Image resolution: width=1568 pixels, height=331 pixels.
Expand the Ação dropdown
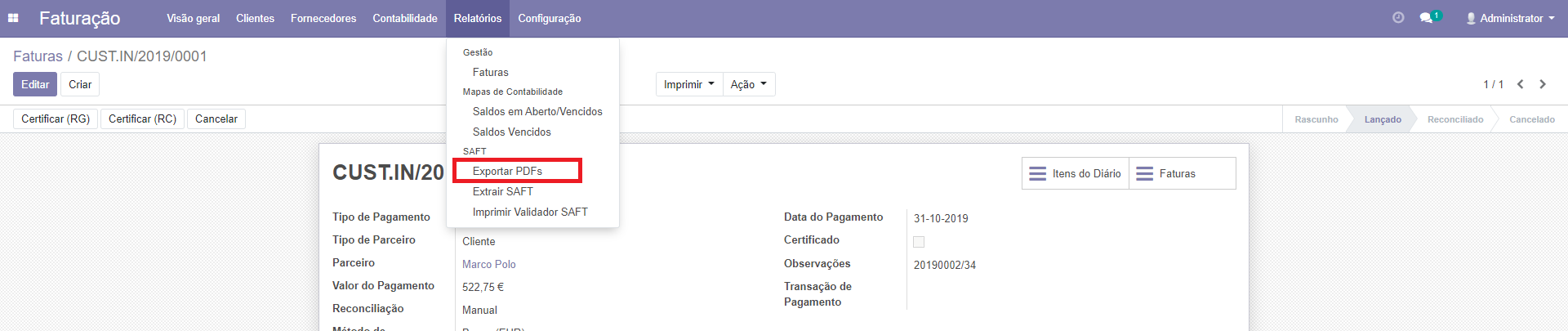coord(748,84)
